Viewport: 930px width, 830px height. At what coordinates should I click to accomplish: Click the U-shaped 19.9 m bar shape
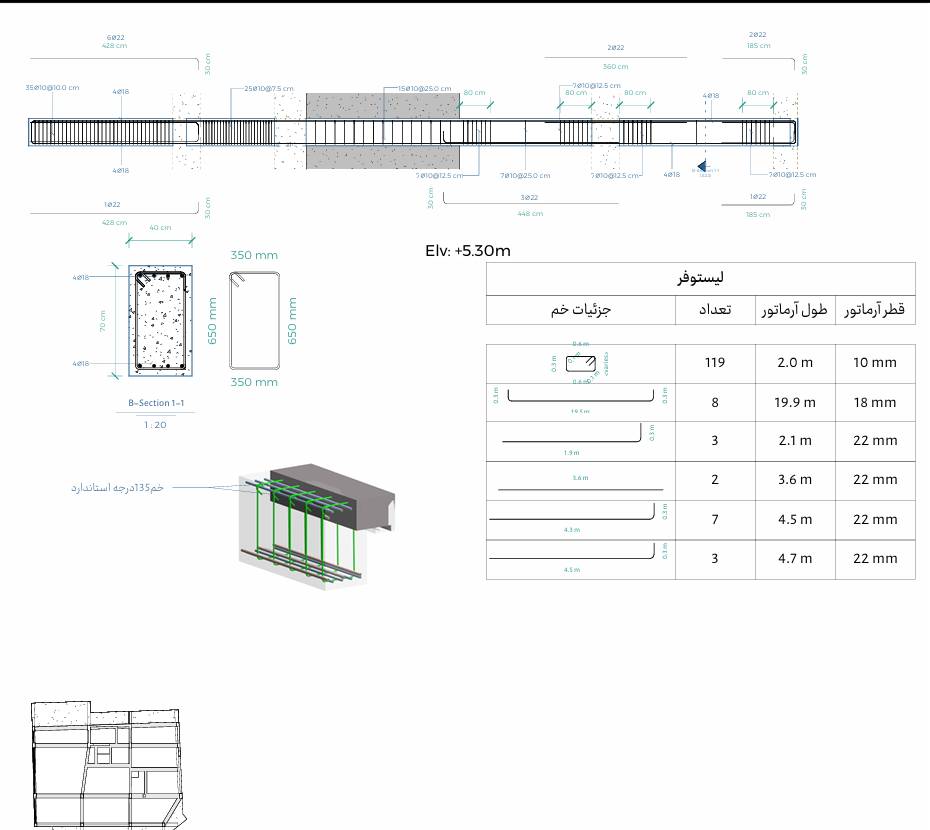pos(580,397)
